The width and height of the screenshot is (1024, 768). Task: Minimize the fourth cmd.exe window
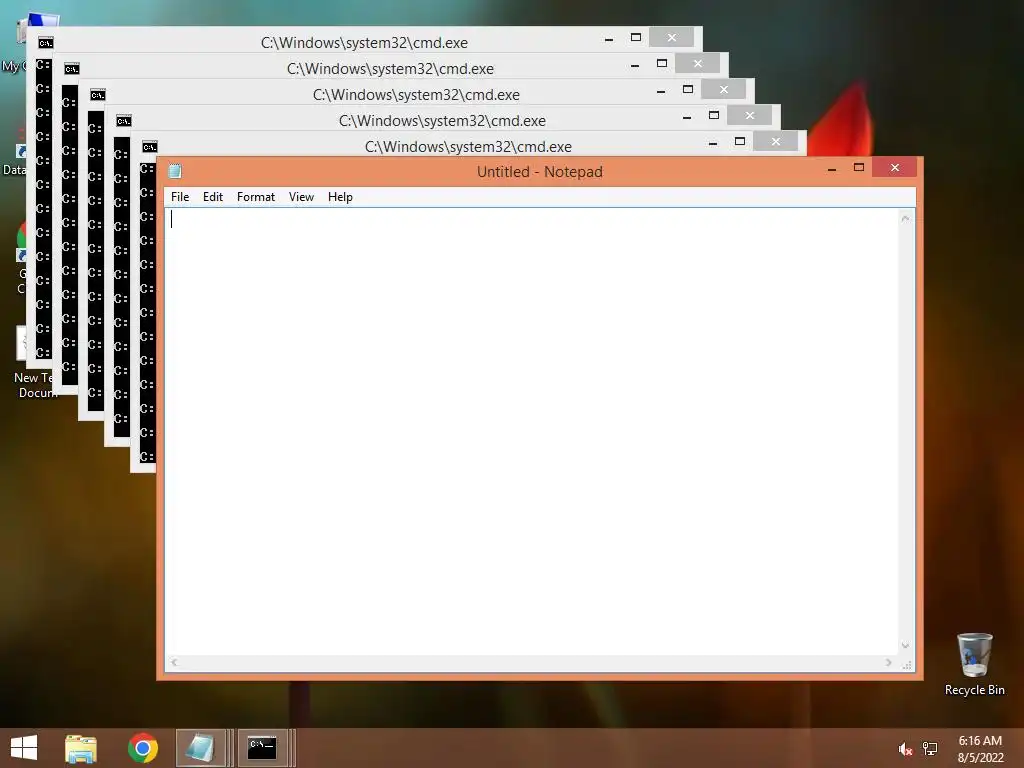(x=687, y=118)
